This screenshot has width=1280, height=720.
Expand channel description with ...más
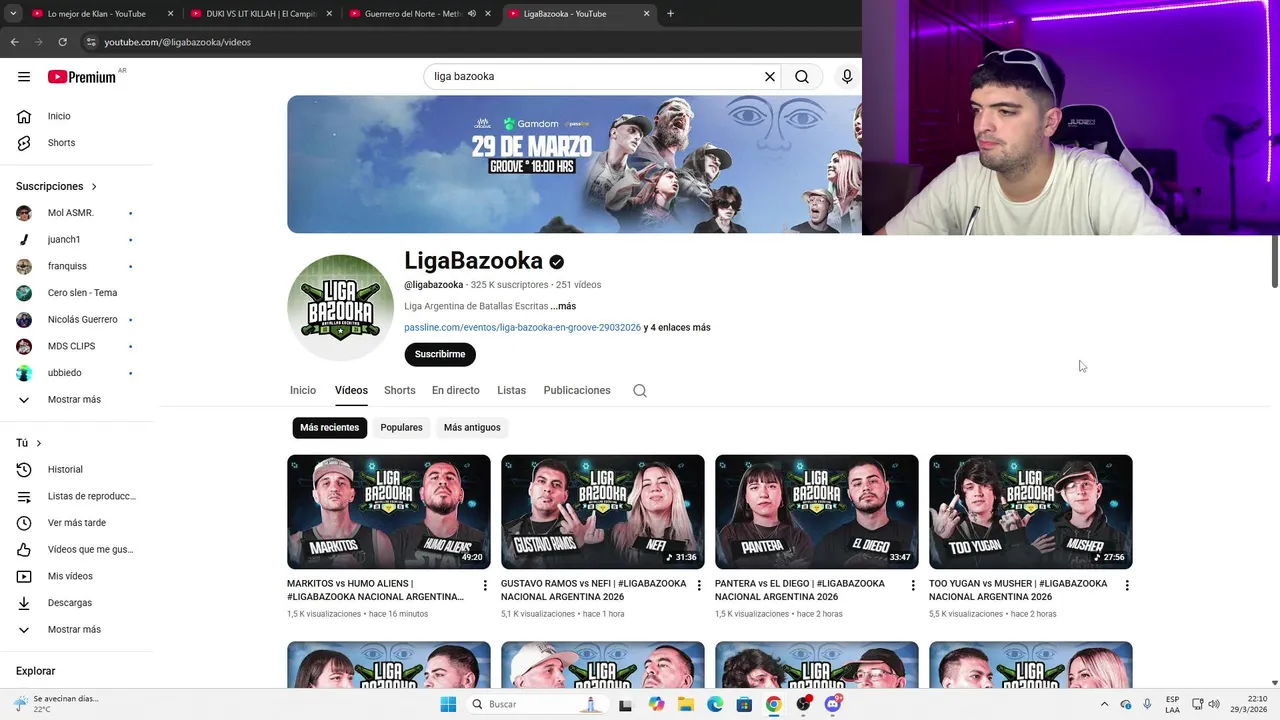point(563,306)
